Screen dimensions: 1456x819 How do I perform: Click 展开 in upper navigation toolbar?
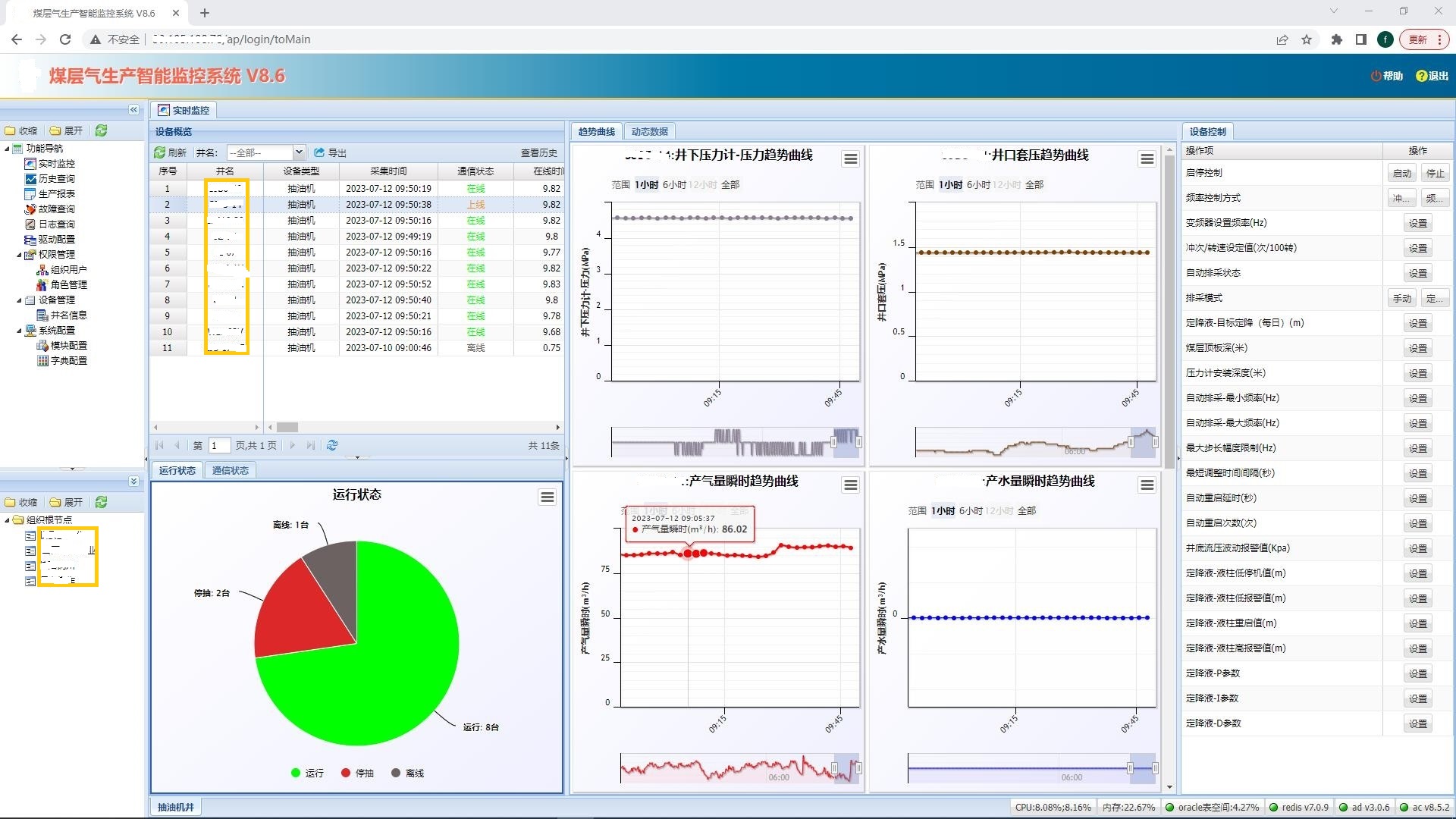67,130
